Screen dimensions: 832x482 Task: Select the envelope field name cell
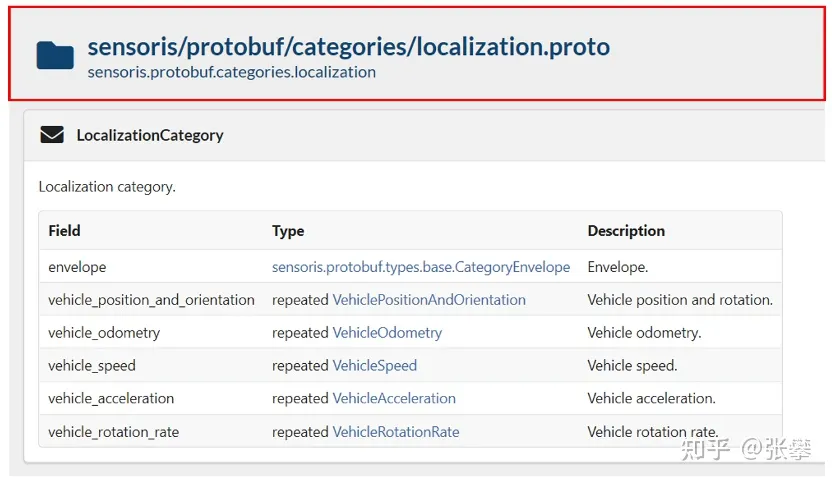(x=77, y=267)
